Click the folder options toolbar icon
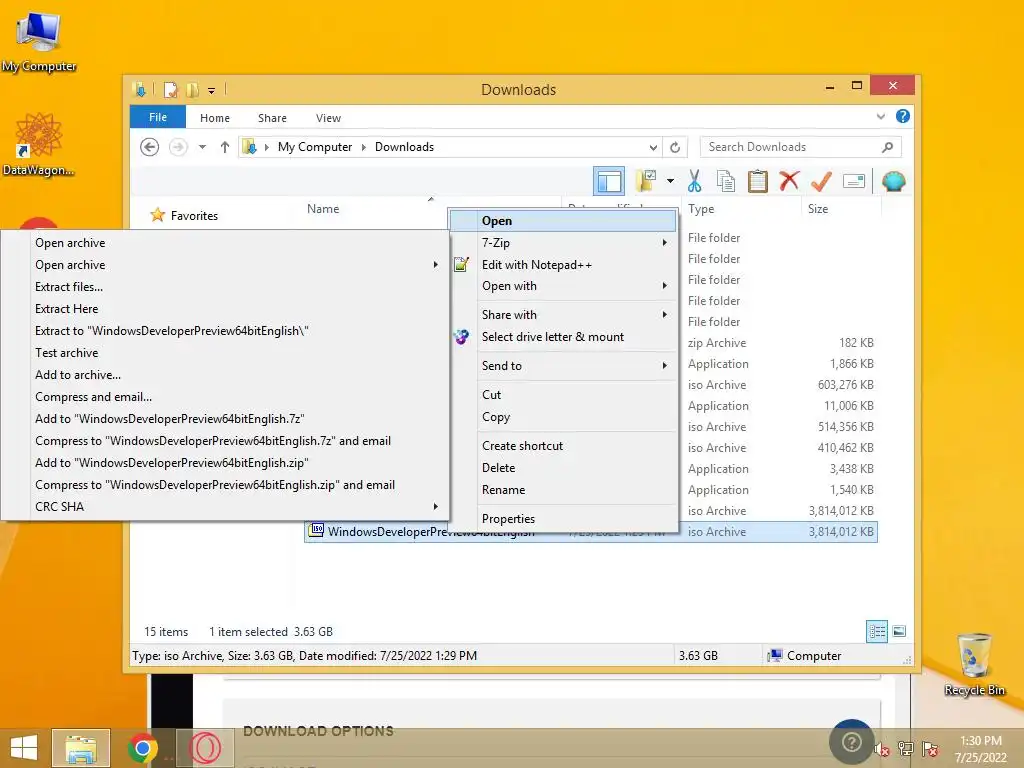The image size is (1024, 768). click(646, 181)
